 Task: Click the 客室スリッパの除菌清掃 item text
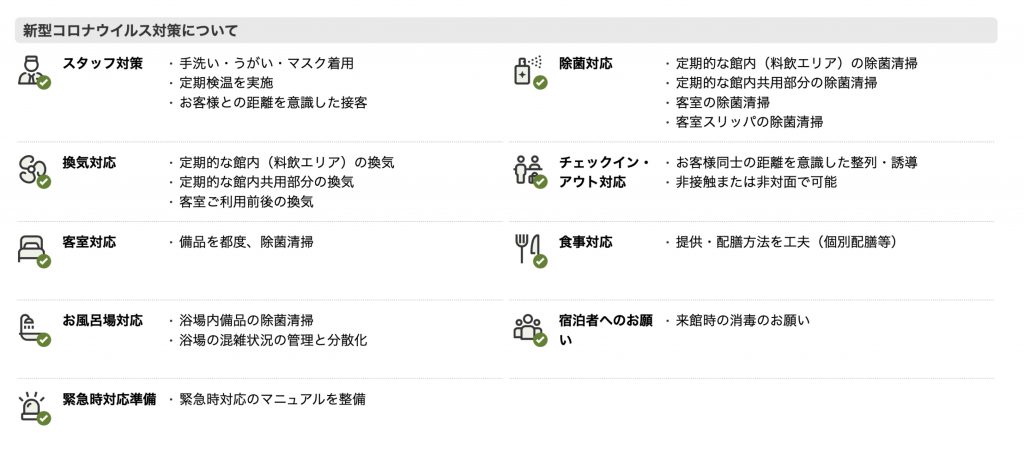pyautogui.click(x=749, y=122)
